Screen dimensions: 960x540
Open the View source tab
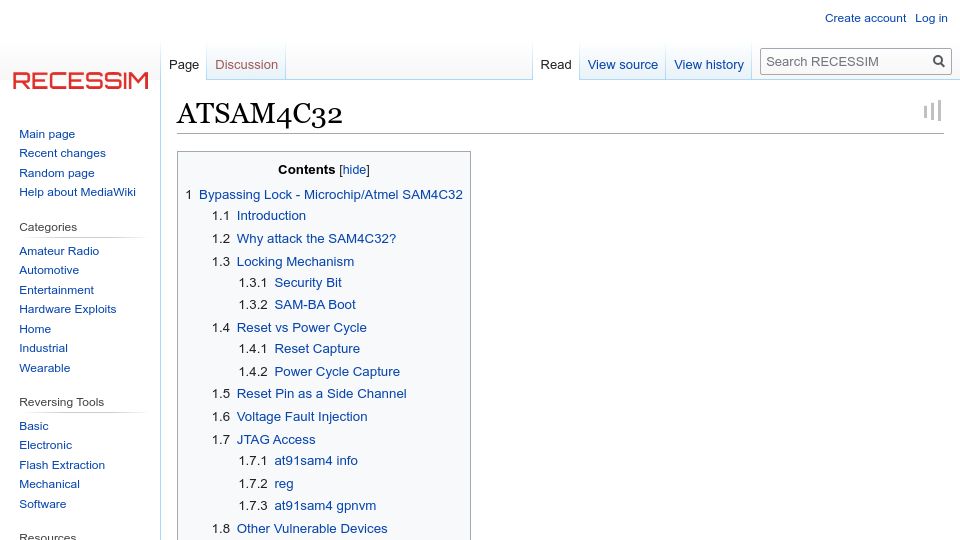pyautogui.click(x=623, y=64)
